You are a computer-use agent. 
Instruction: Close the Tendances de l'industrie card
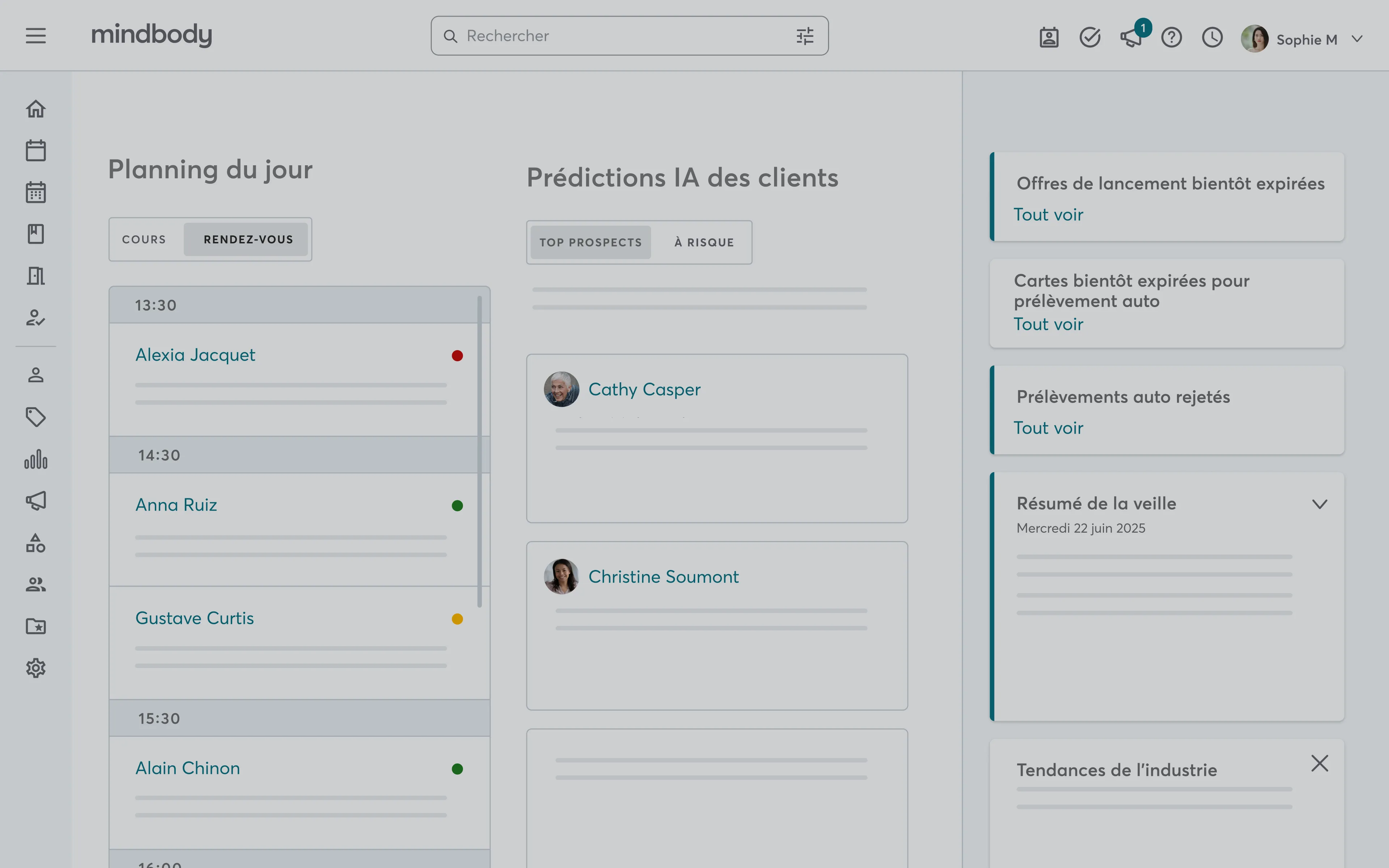point(1320,763)
